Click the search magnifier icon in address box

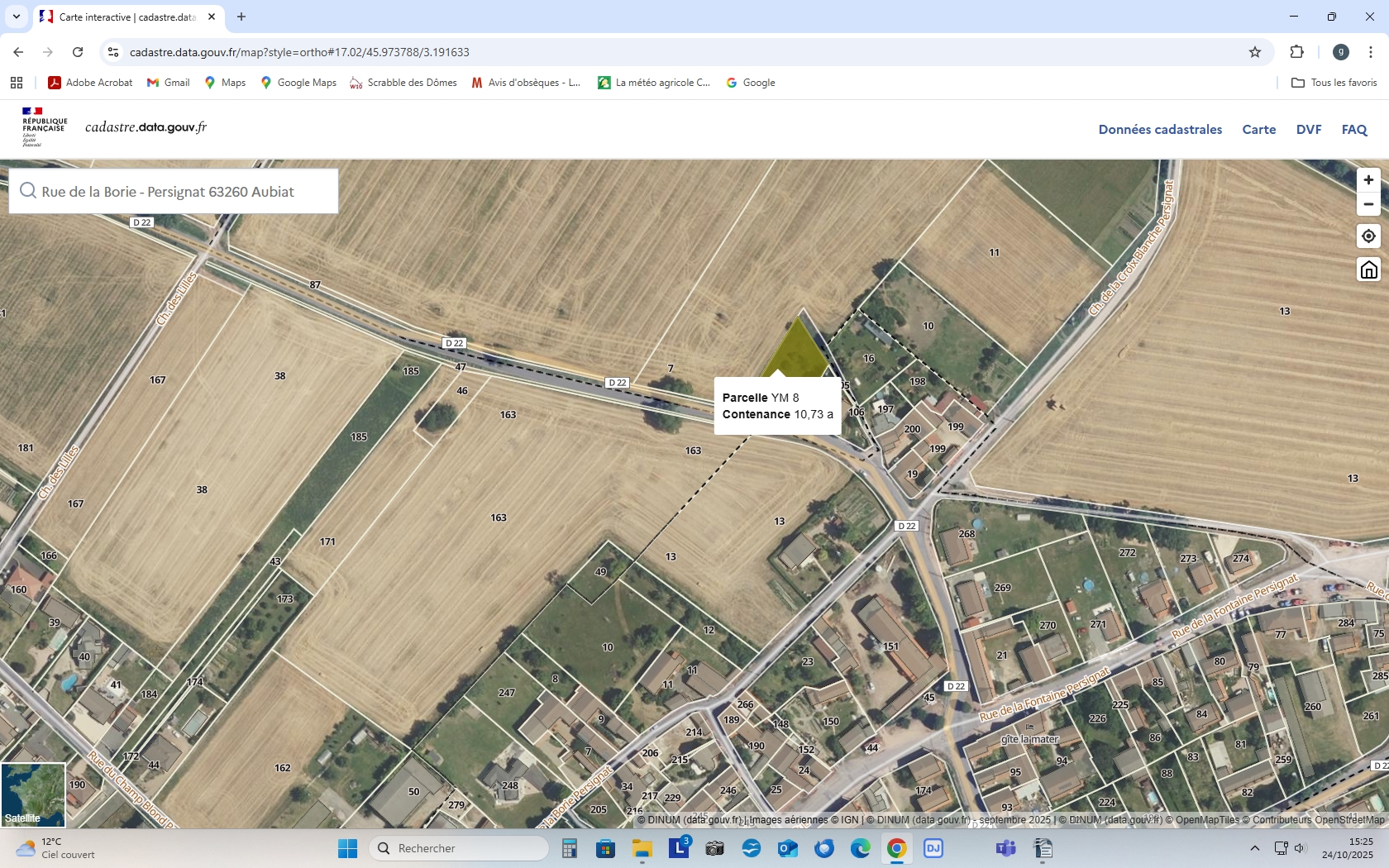[27, 191]
